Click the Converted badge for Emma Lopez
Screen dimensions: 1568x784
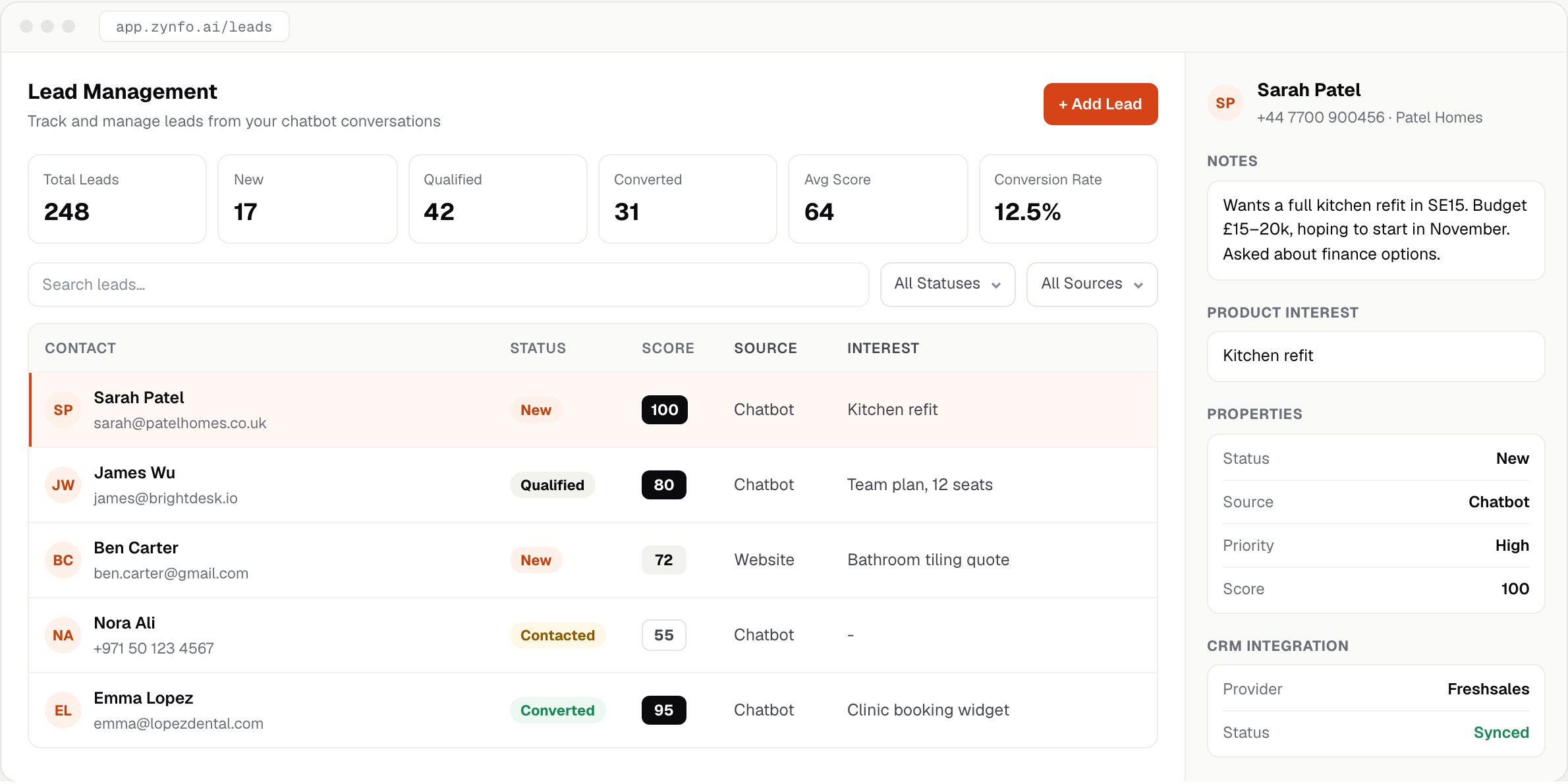[x=557, y=710]
